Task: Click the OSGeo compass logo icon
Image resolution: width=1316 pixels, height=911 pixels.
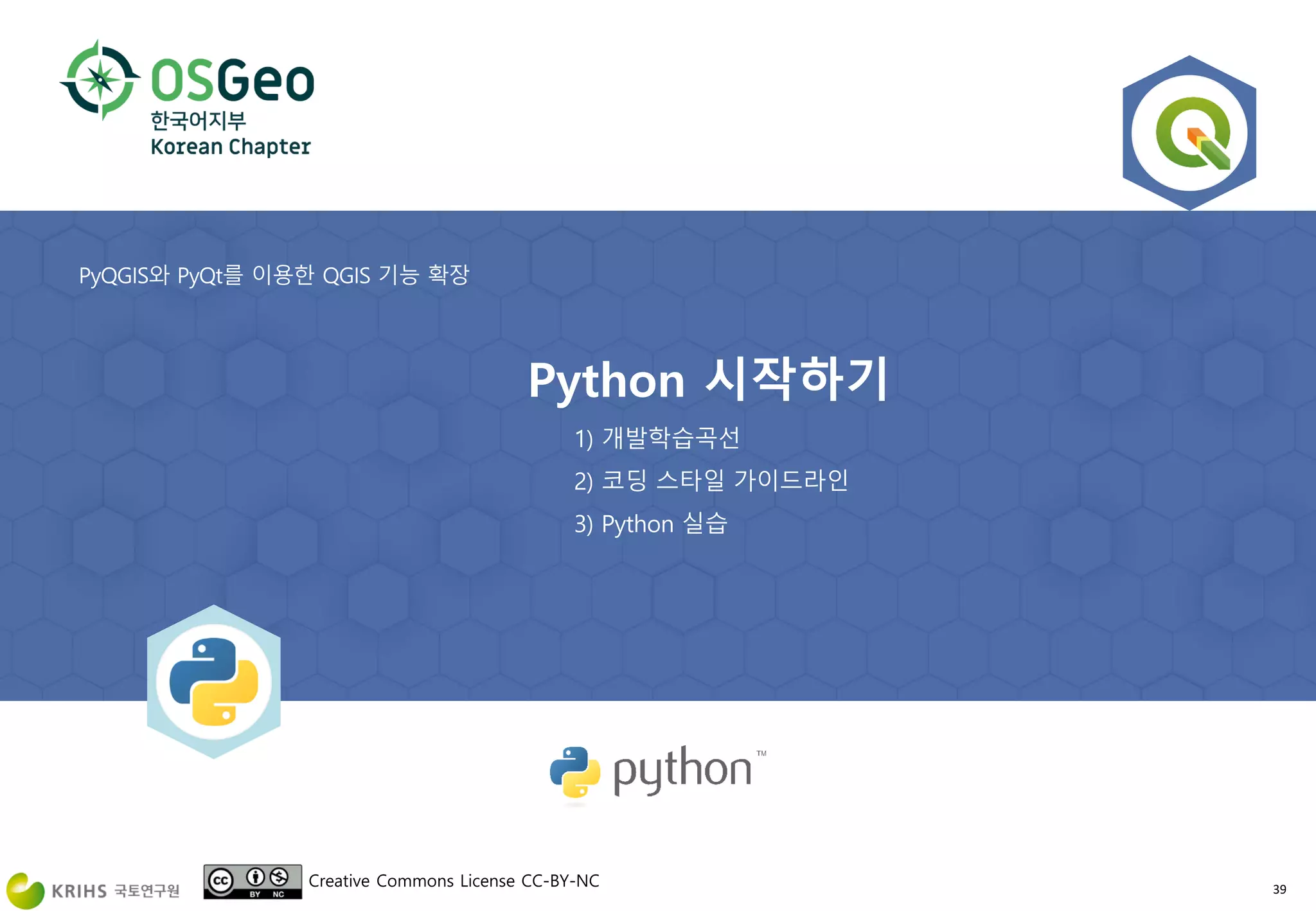Action: tap(100, 80)
